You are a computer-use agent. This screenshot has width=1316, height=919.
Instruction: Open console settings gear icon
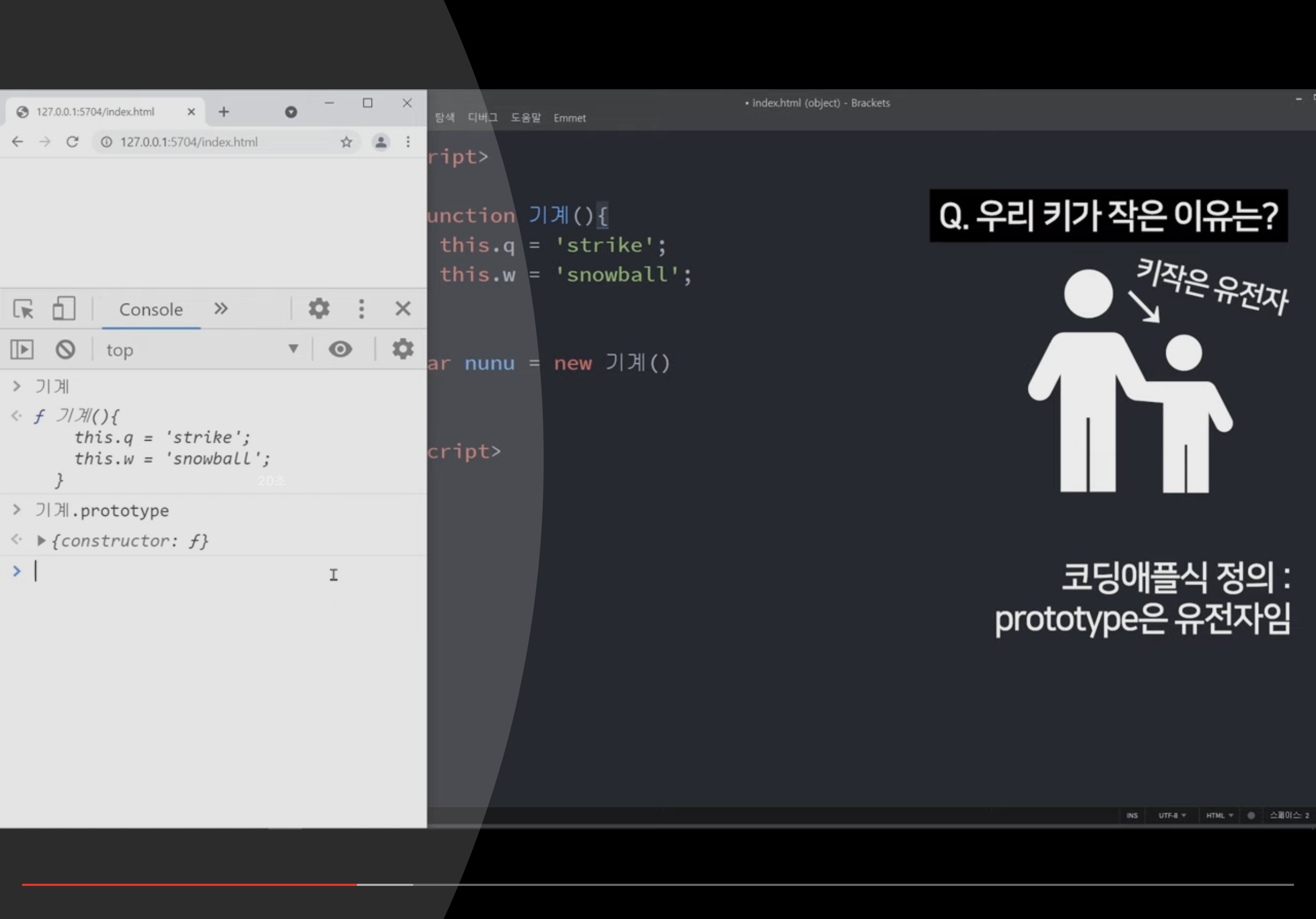pyautogui.click(x=402, y=349)
